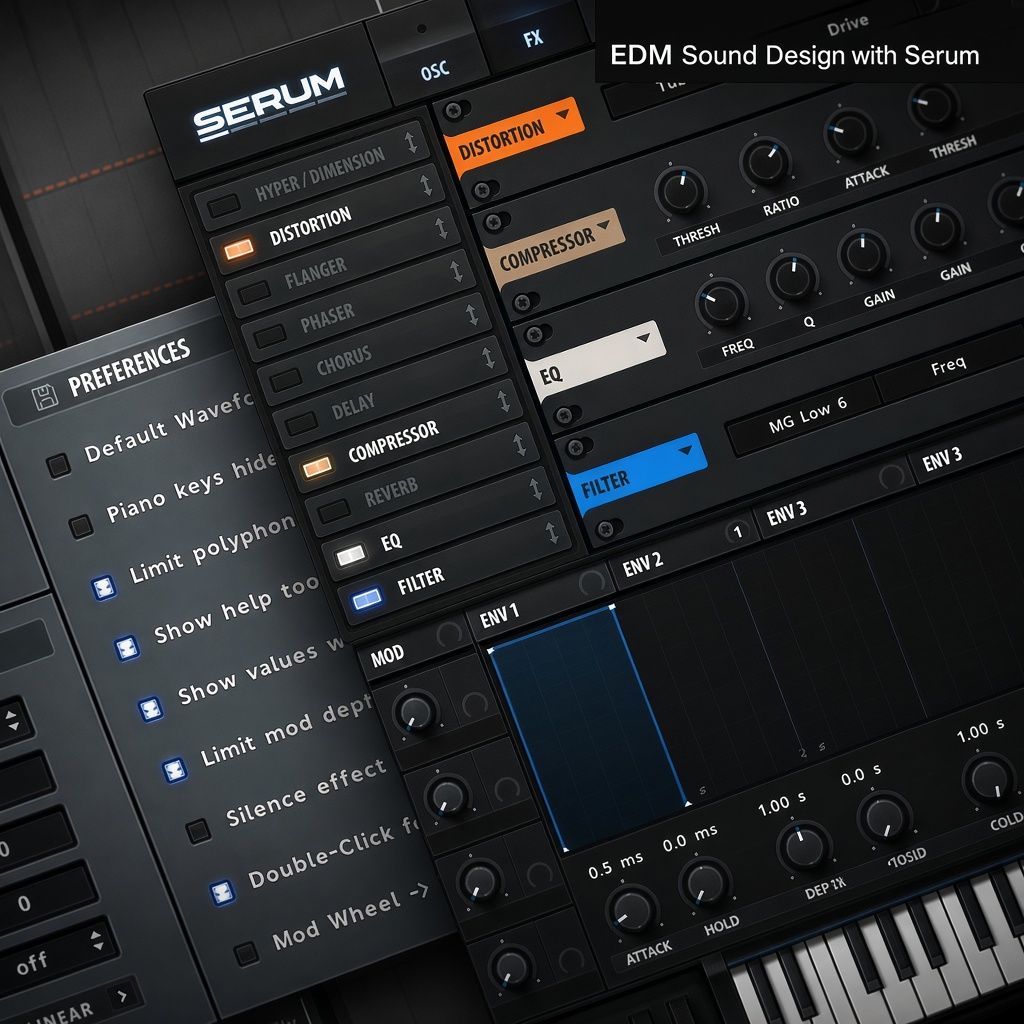Adjust the EQ Q knob
Viewport: 1024px width, 1024px height.
[792, 278]
